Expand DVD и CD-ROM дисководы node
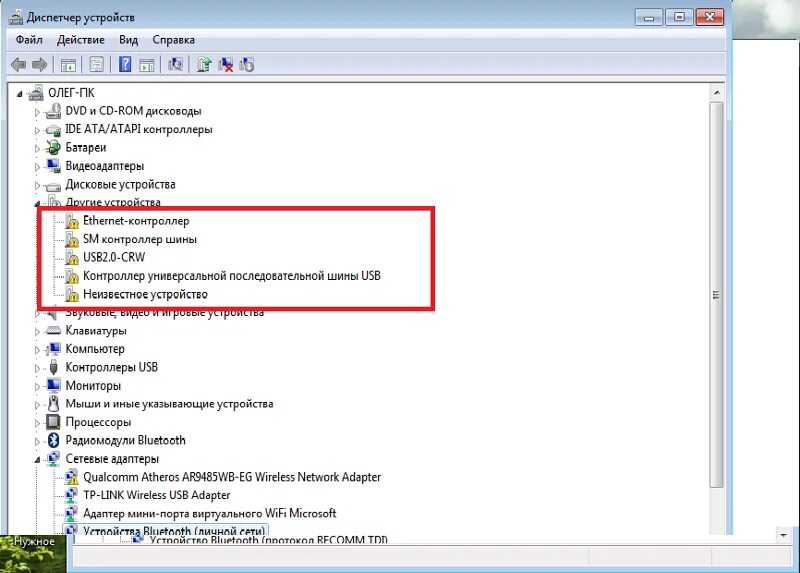This screenshot has height=573, width=800. tap(37, 112)
